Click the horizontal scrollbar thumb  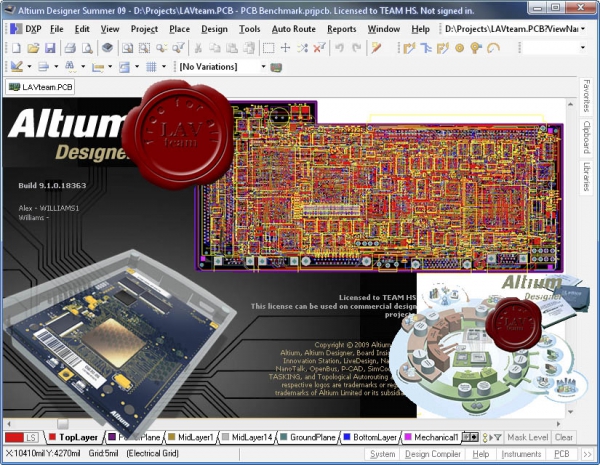63,424
